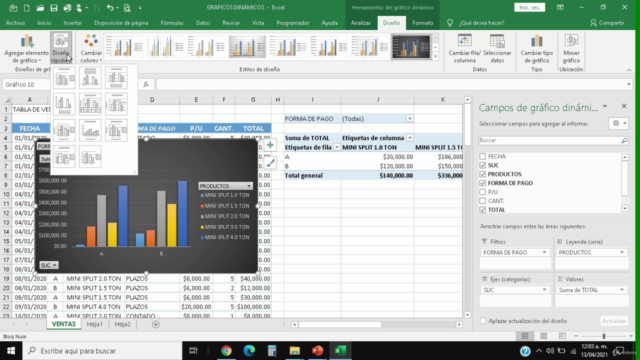Open Agregar elemento de gráfico menu
The image size is (640, 360).
27,49
